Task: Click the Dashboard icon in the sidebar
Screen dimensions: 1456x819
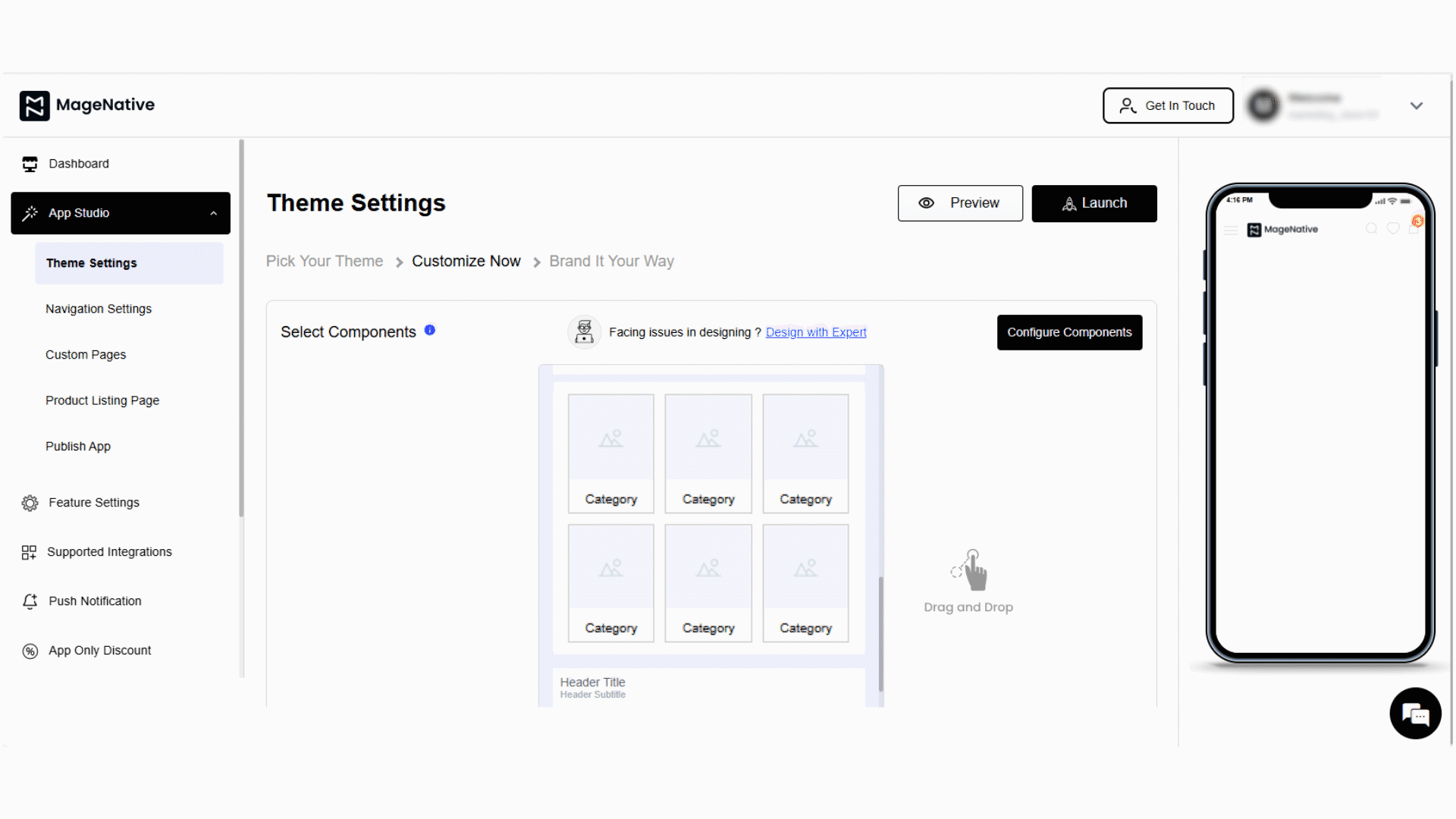Action: (x=30, y=164)
